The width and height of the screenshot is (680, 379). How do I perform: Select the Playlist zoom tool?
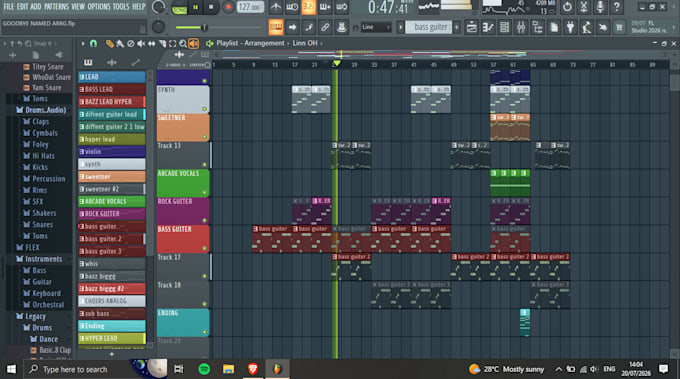(x=183, y=43)
